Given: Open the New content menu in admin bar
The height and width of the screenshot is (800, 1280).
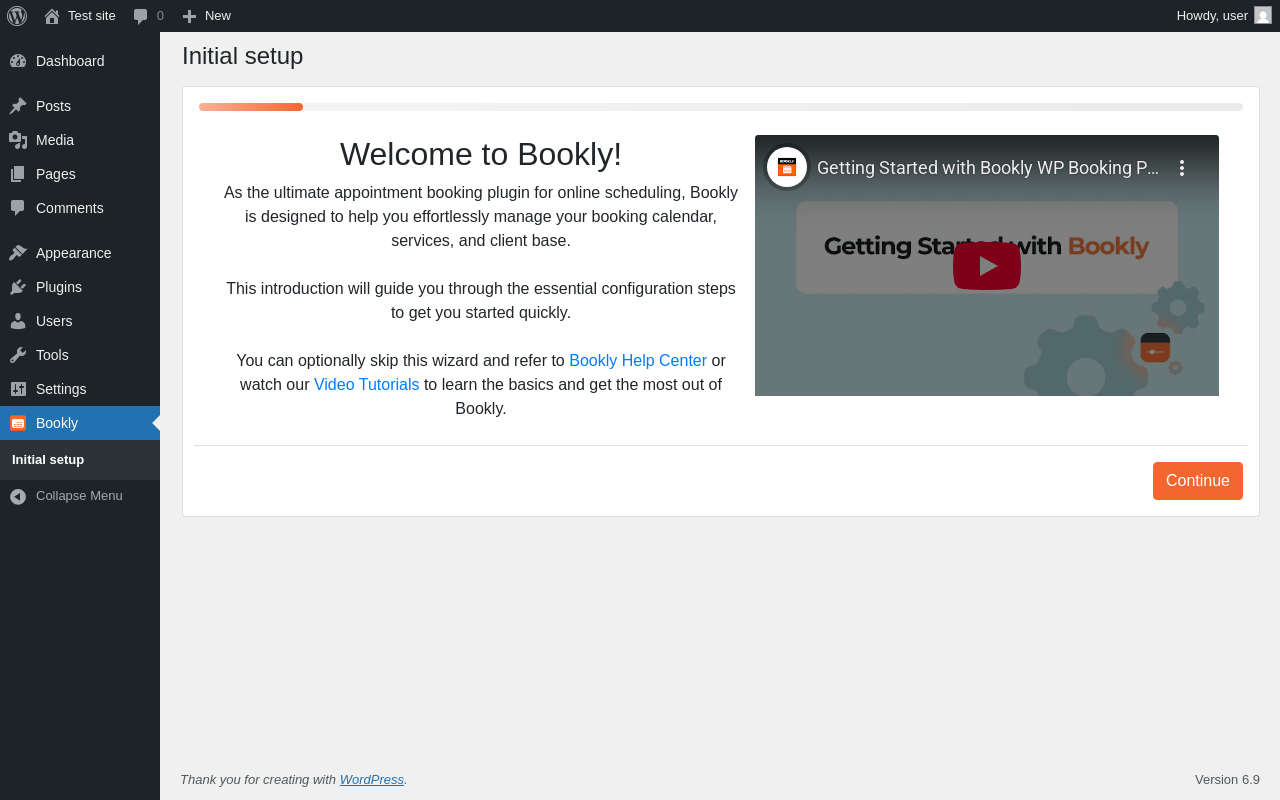Looking at the screenshot, I should [x=207, y=16].
